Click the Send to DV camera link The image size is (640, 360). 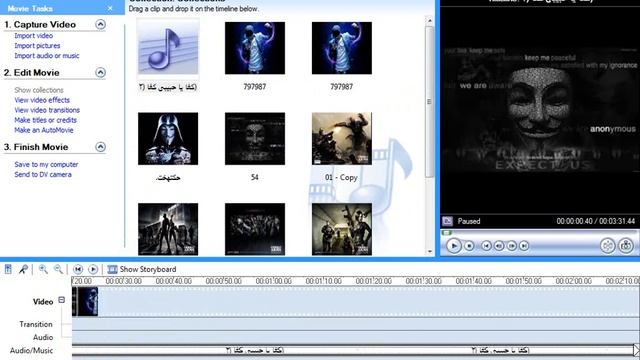(43, 174)
